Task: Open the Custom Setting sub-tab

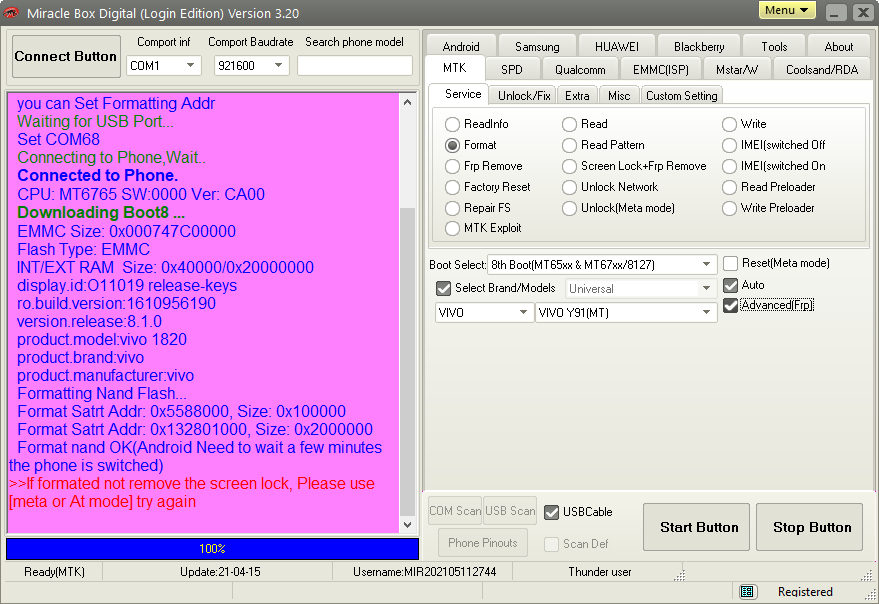Action: point(681,96)
